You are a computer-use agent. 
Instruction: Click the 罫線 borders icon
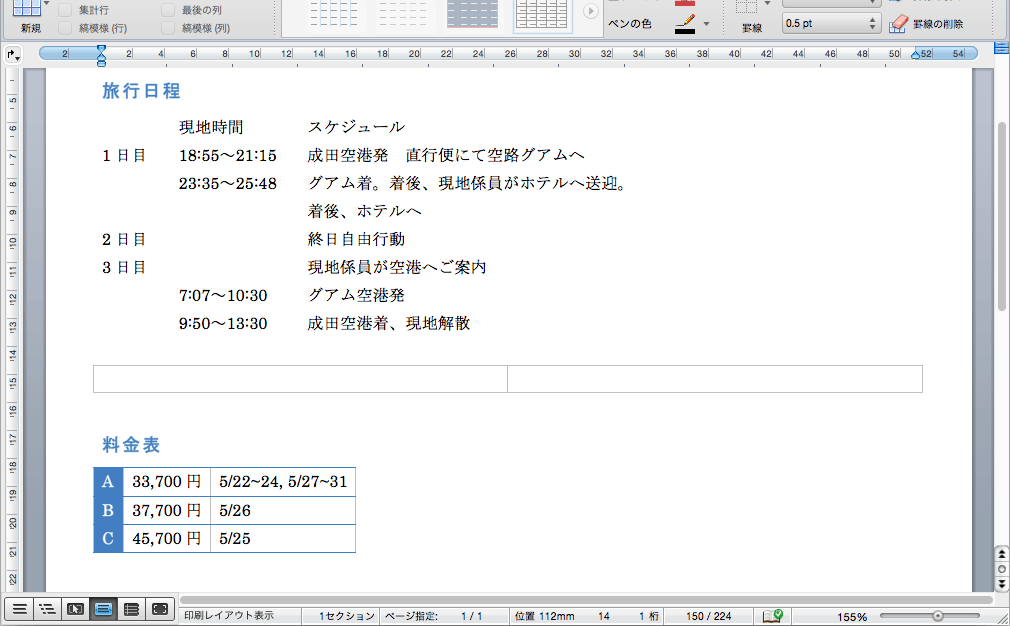tap(747, 7)
